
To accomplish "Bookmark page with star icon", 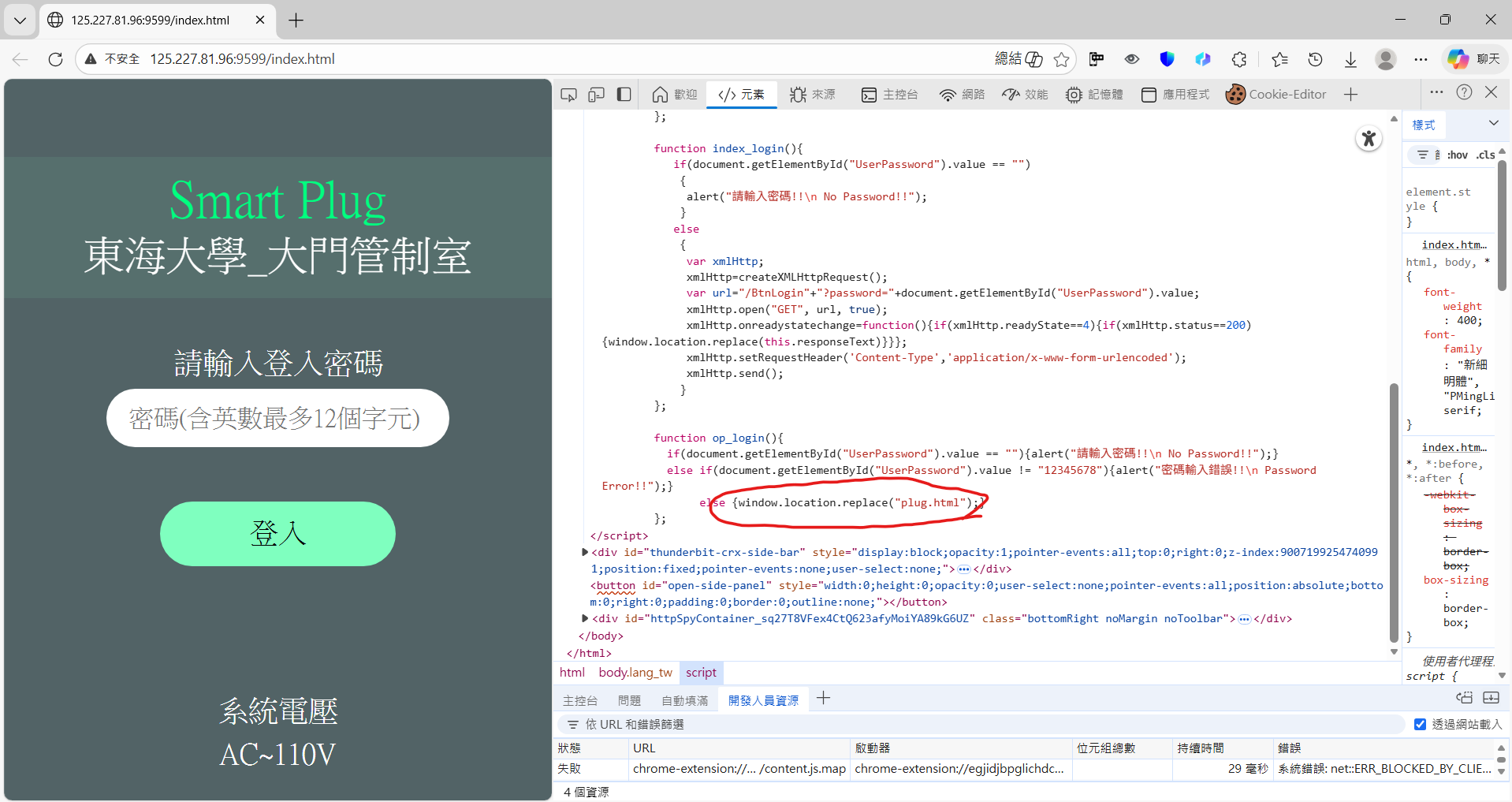I will click(1062, 59).
